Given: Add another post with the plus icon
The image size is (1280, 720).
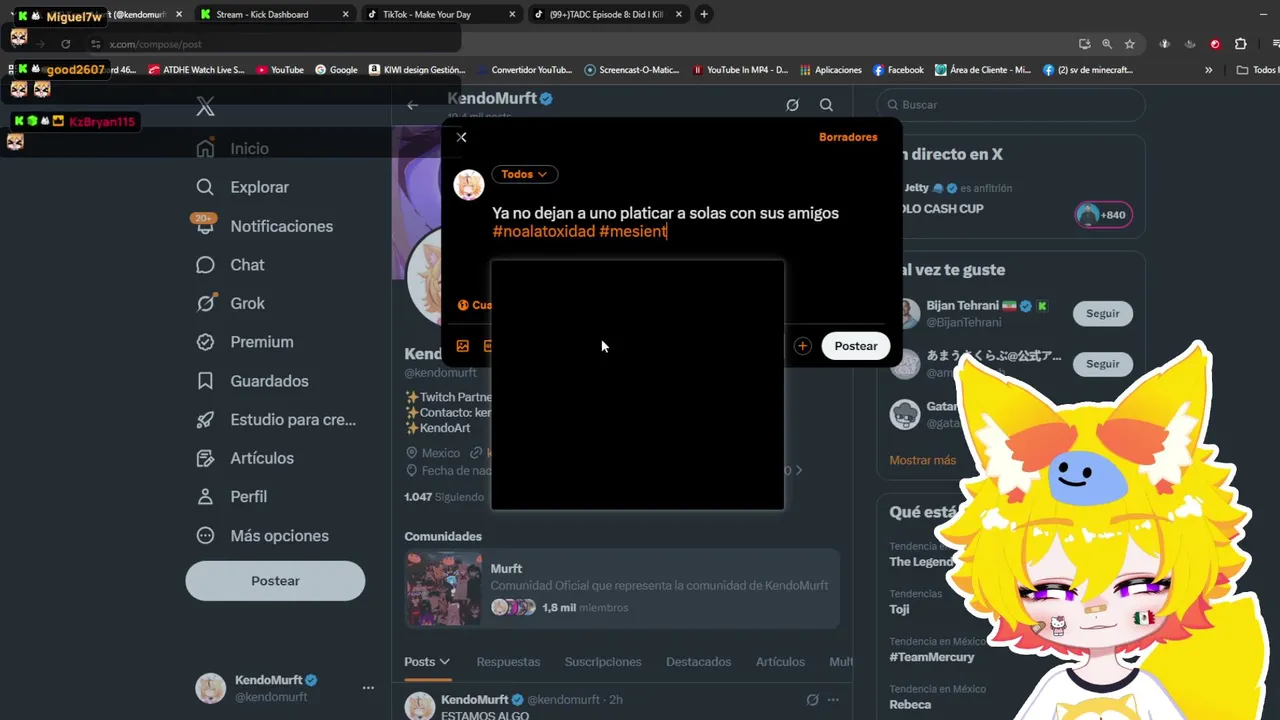Looking at the screenshot, I should click(x=802, y=346).
